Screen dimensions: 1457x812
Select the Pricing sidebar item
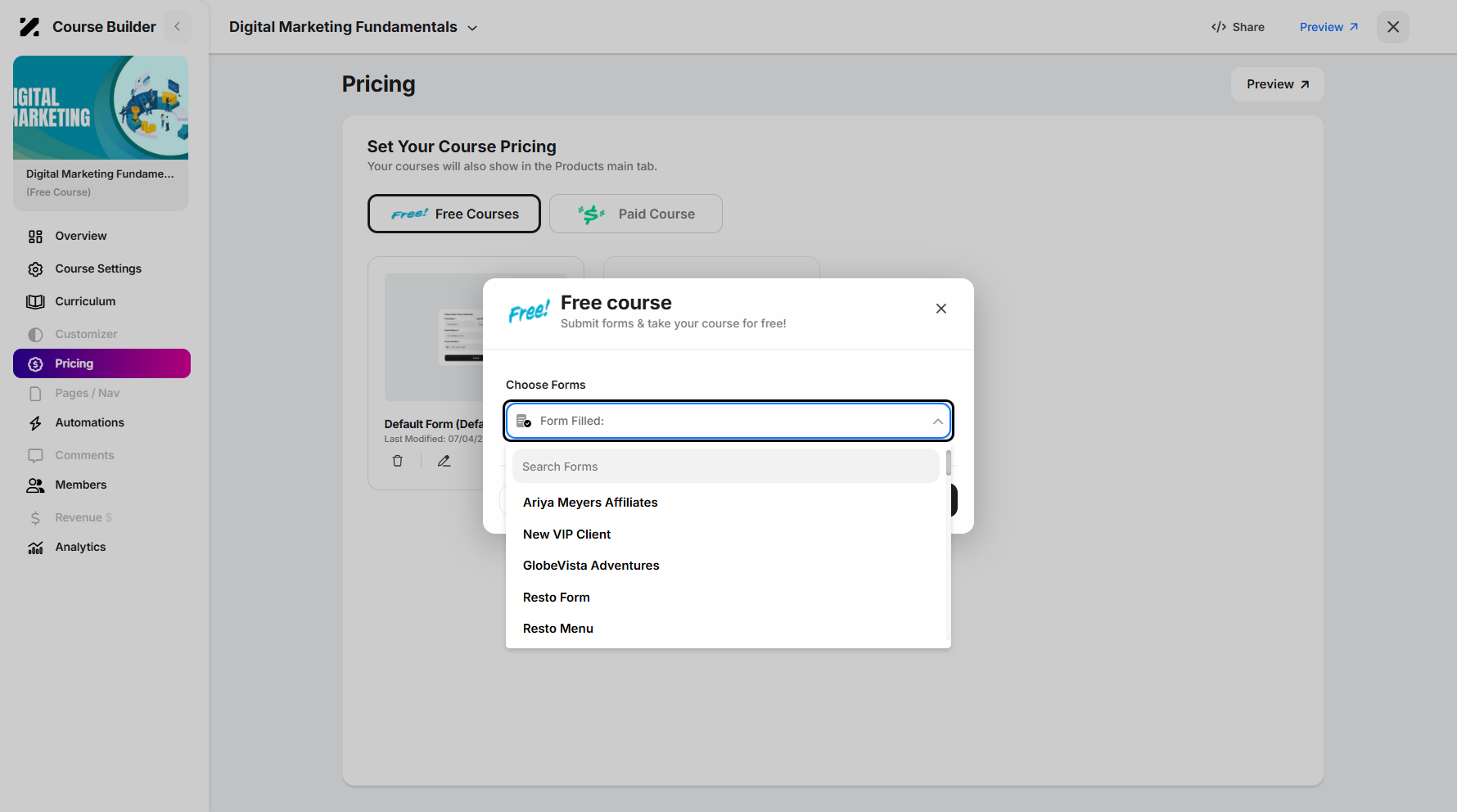click(x=101, y=363)
